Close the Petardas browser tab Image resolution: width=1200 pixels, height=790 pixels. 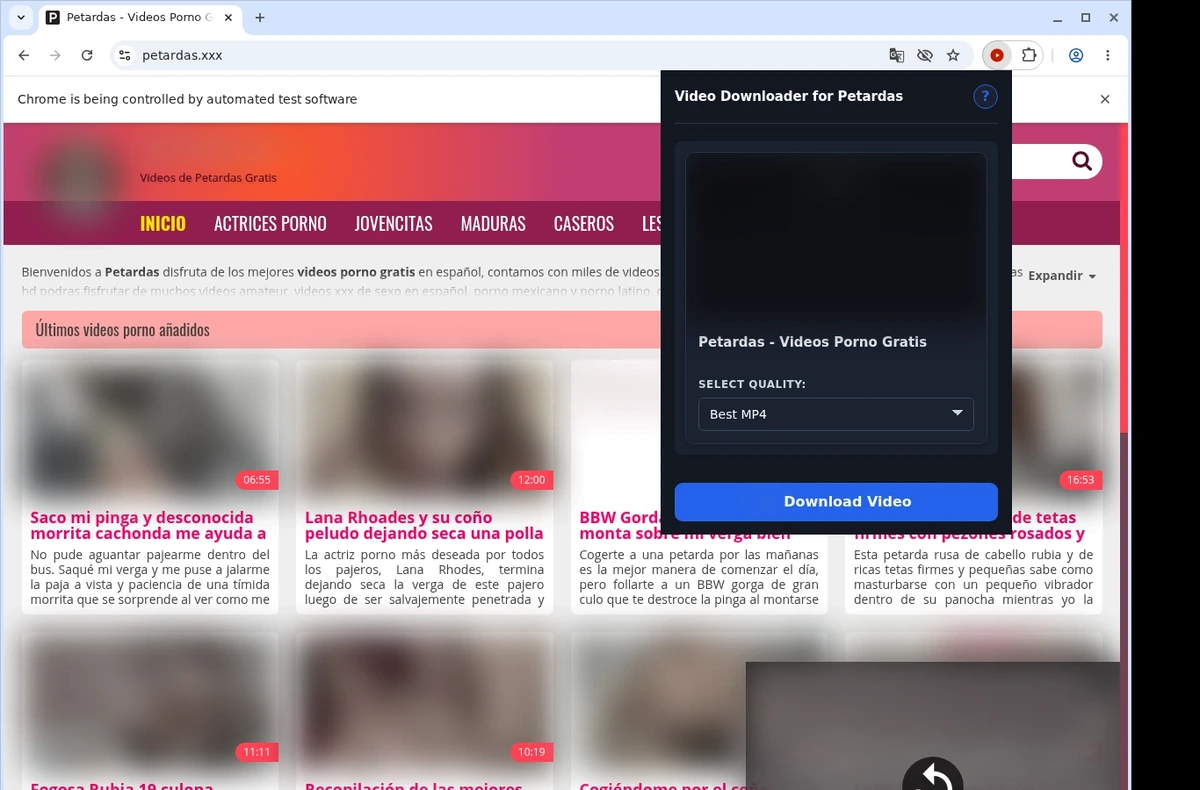(x=229, y=17)
